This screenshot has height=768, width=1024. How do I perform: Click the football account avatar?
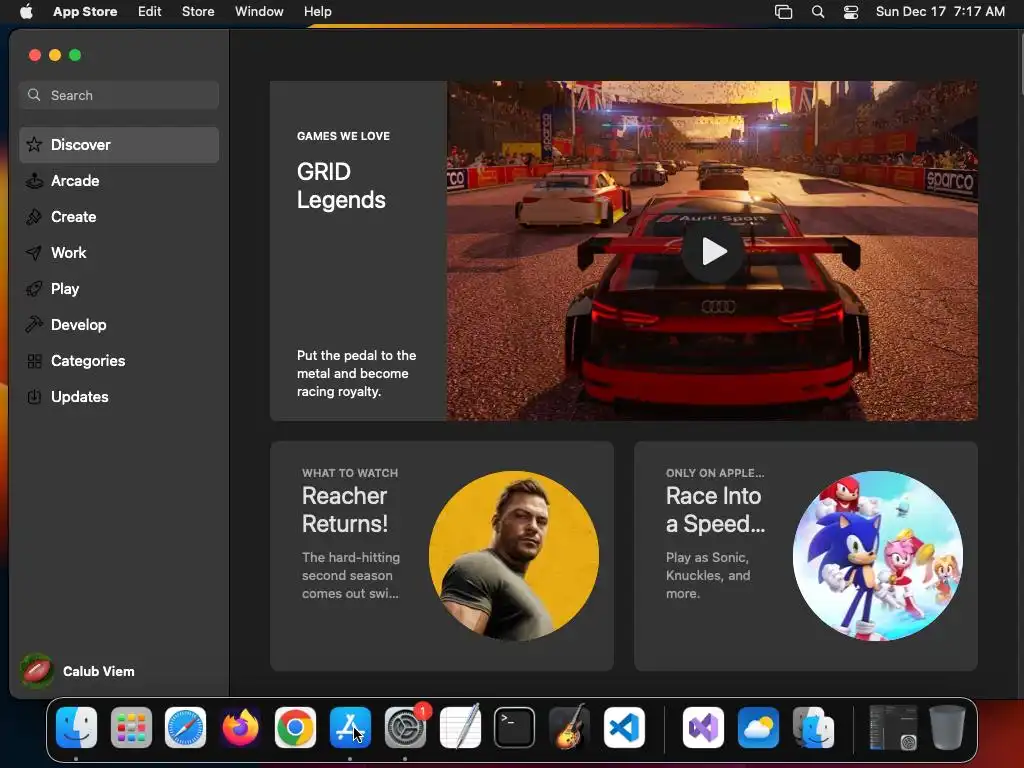37,671
